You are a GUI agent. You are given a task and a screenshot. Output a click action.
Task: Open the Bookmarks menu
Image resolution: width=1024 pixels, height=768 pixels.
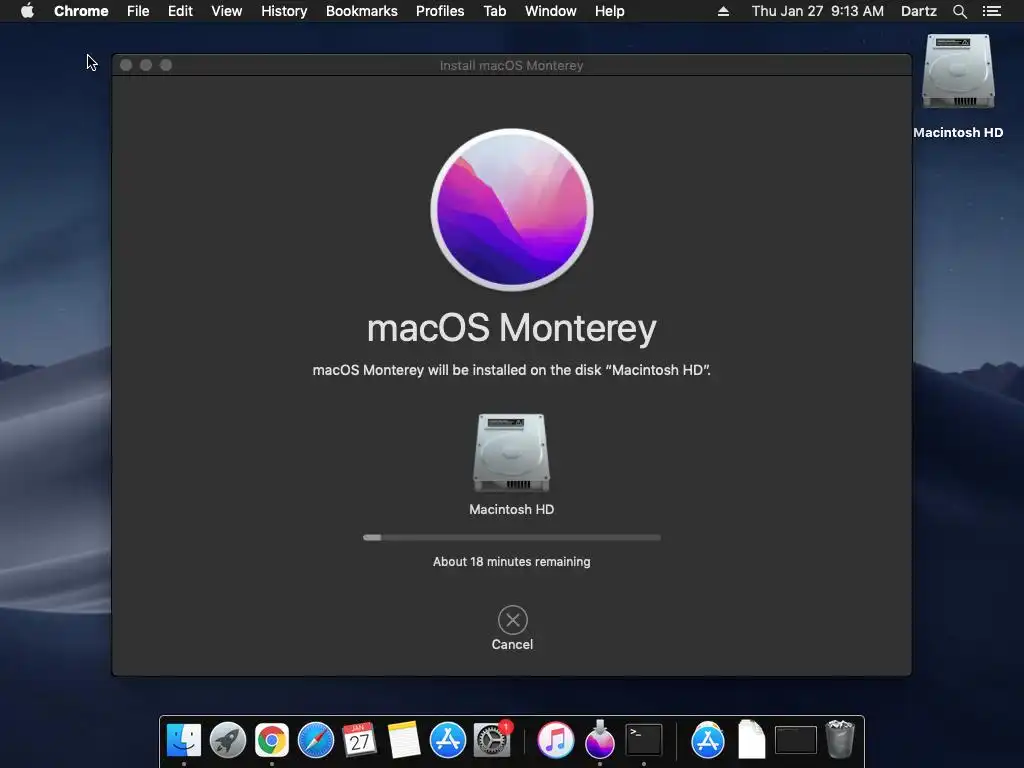[x=362, y=11]
